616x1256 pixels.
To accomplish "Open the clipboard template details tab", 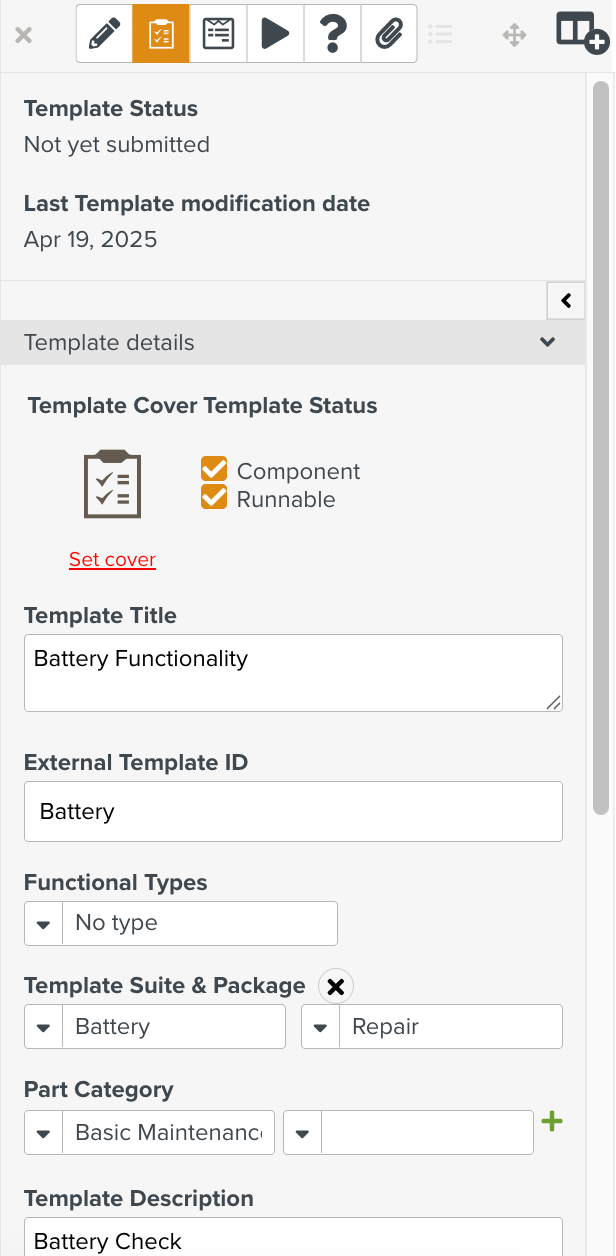I will tap(161, 34).
